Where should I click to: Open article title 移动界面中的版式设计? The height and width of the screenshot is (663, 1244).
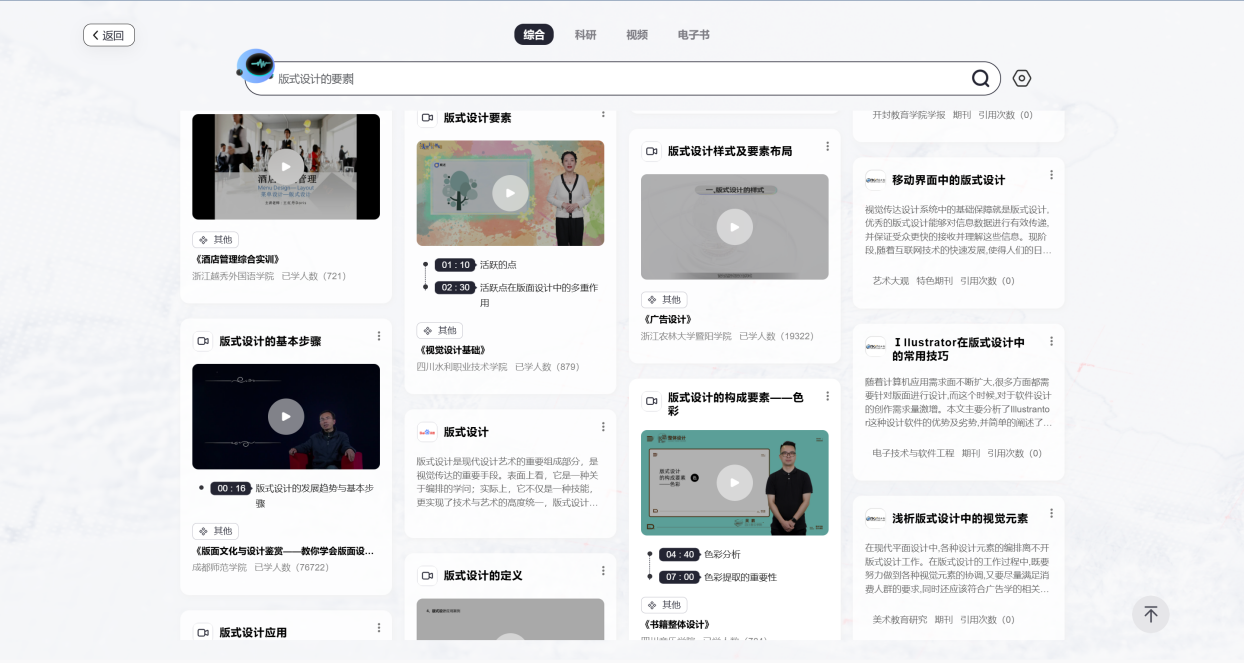948,180
